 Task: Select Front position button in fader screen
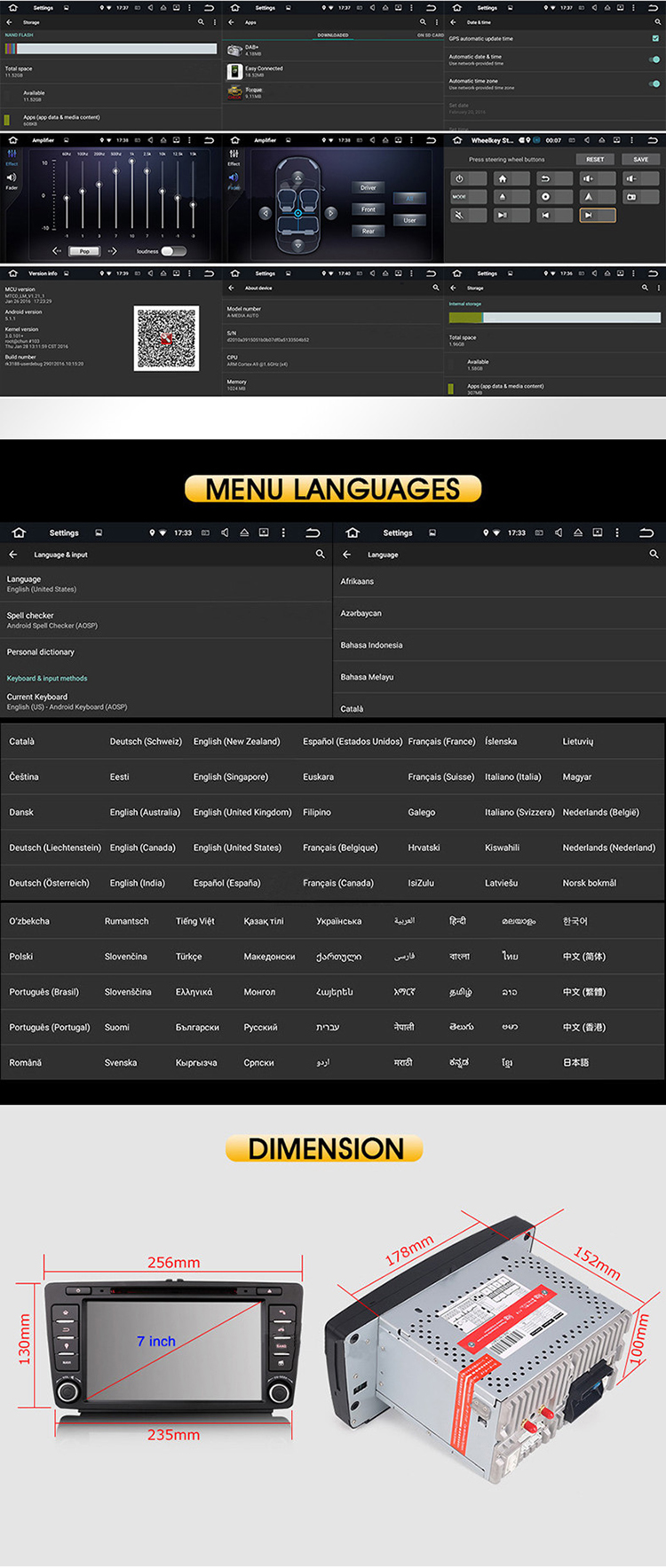click(369, 209)
